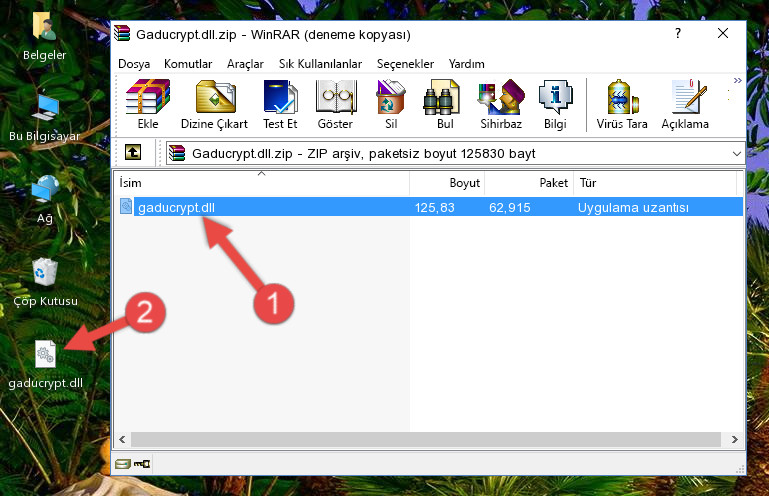Open the Yardım menu
Viewport: 769px width, 496px height.
click(x=466, y=64)
